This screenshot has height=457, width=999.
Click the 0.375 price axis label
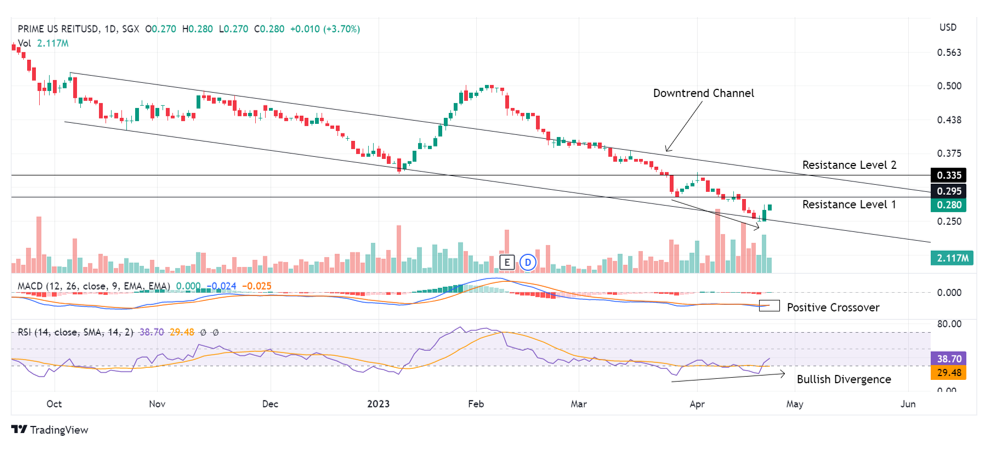tap(950, 154)
